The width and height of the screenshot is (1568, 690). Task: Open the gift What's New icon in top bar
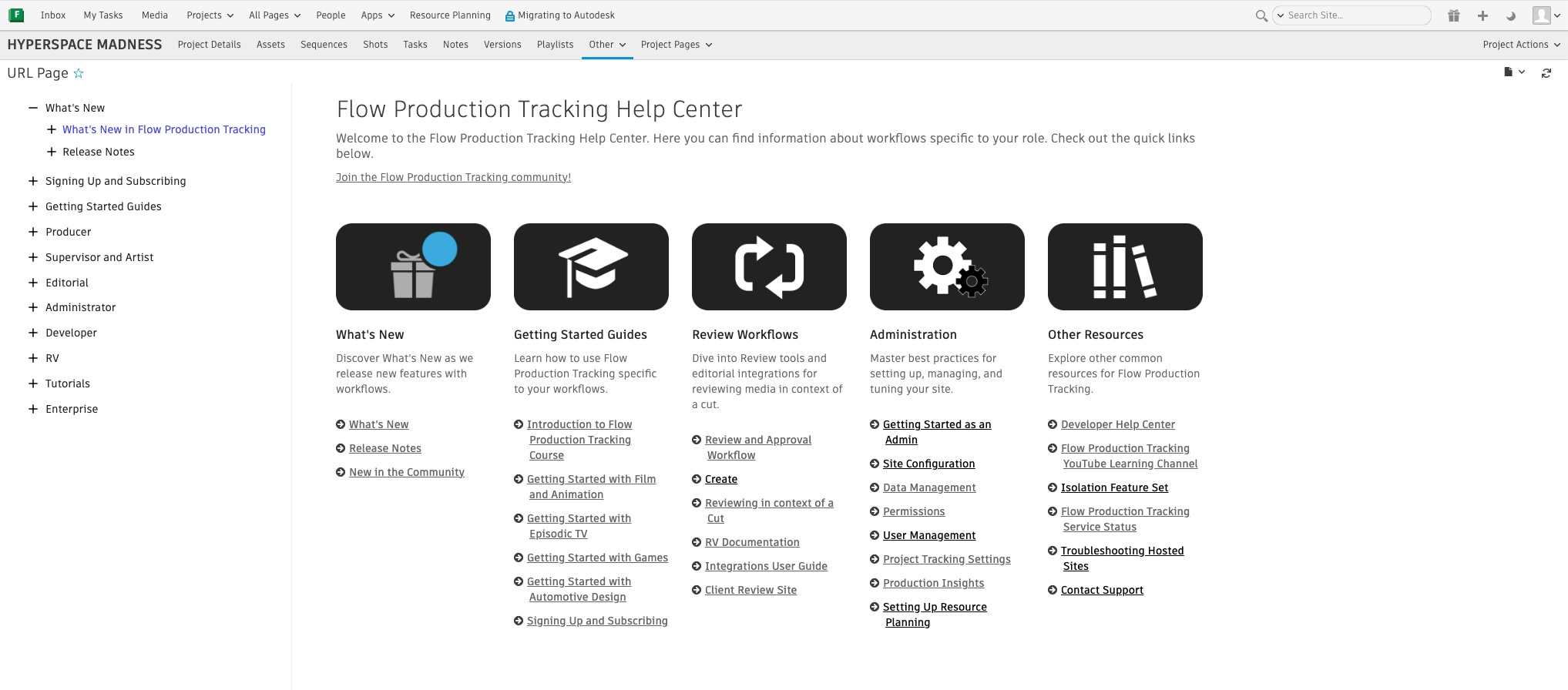[x=1453, y=15]
